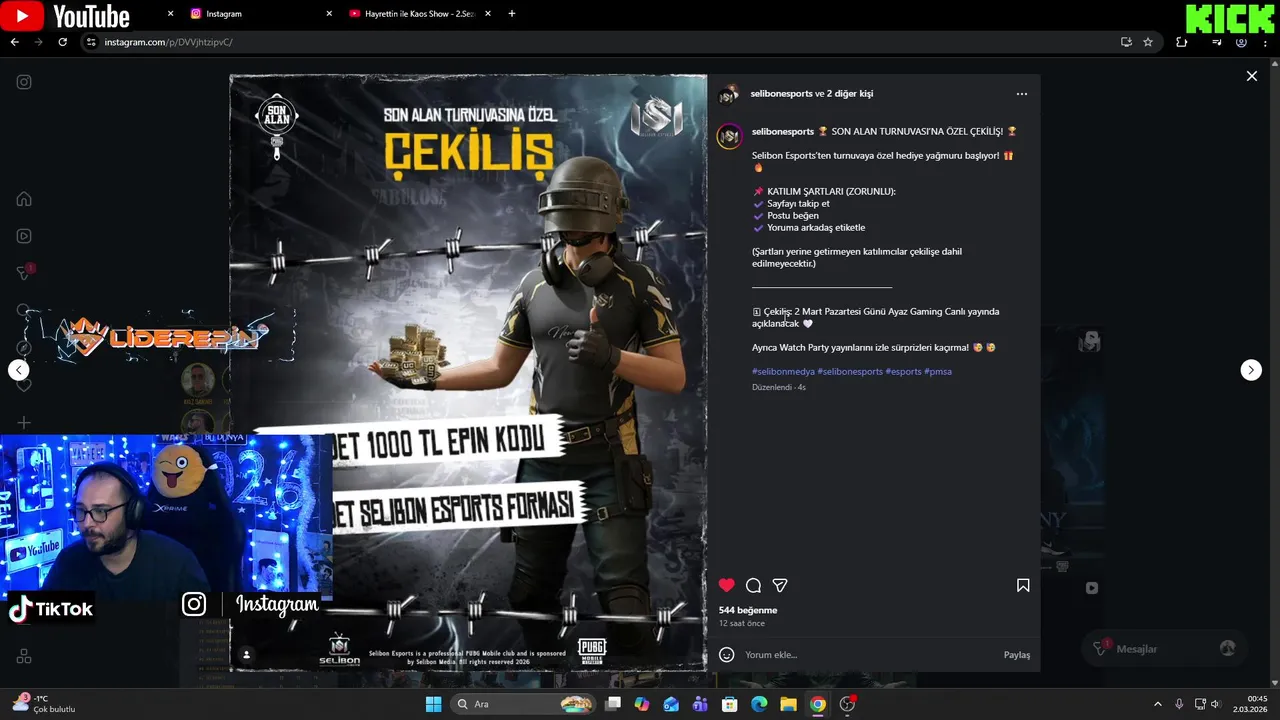Screen dimensions: 1280x720
Task: Click Chrome icon on the taskbar
Action: coord(818,704)
